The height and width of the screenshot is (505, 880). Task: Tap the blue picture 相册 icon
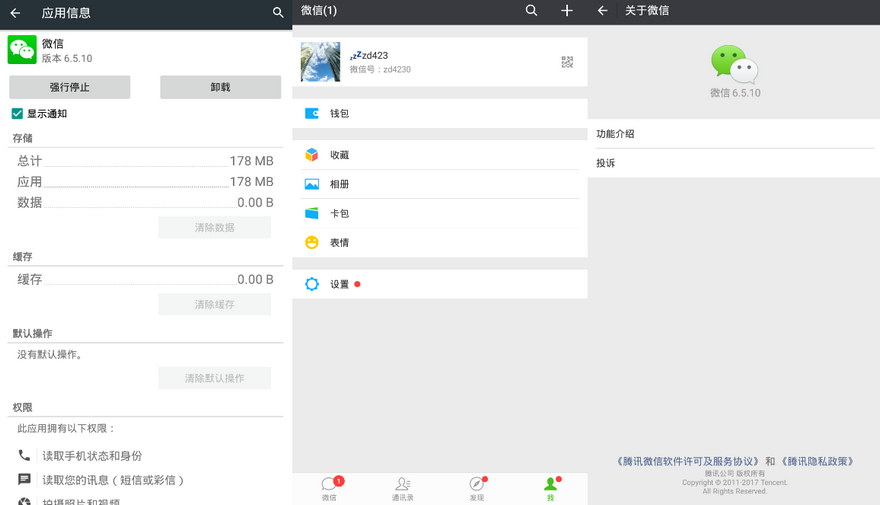[311, 184]
